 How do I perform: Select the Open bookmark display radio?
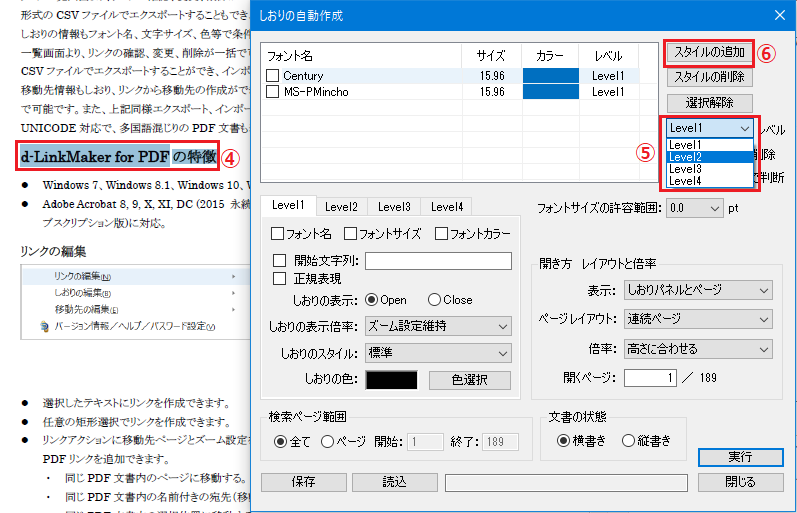click(372, 300)
